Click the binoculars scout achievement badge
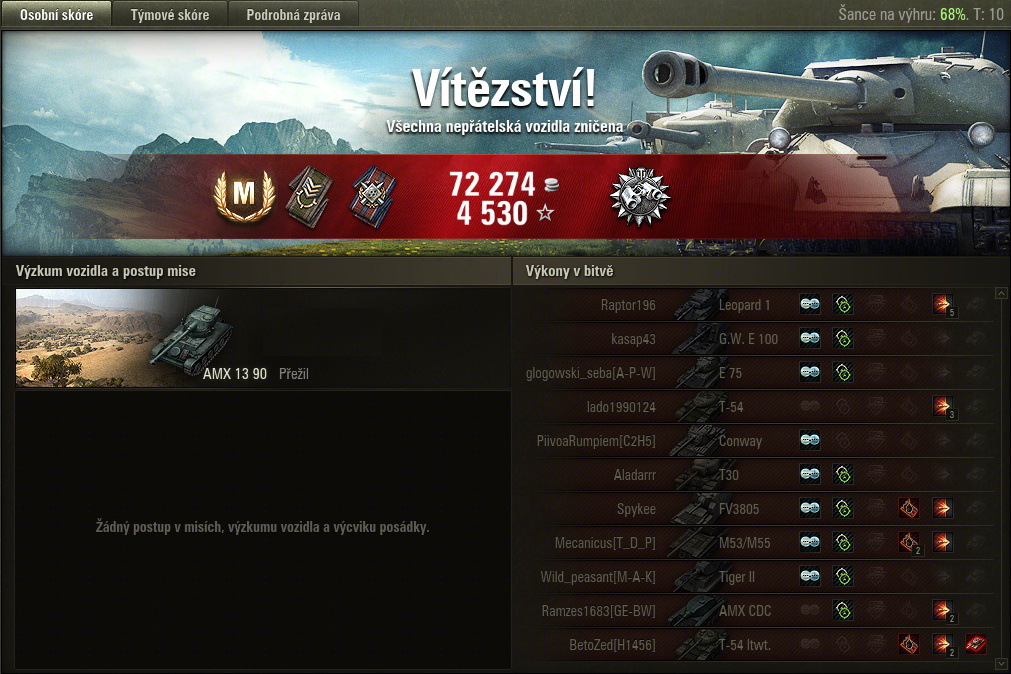Image resolution: width=1011 pixels, height=674 pixels. (x=640, y=197)
